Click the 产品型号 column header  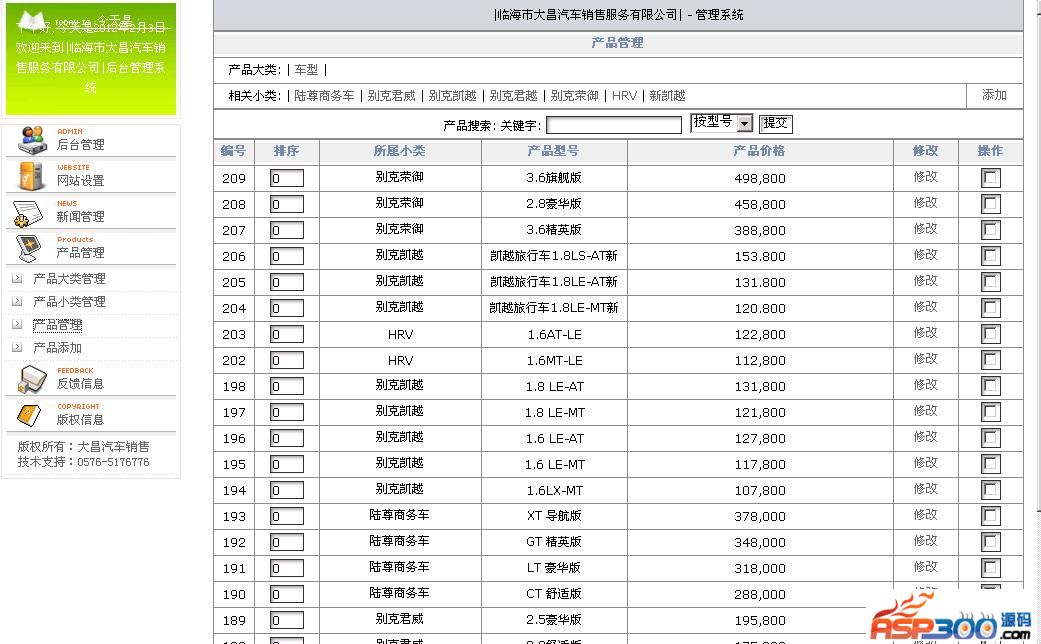pos(553,151)
